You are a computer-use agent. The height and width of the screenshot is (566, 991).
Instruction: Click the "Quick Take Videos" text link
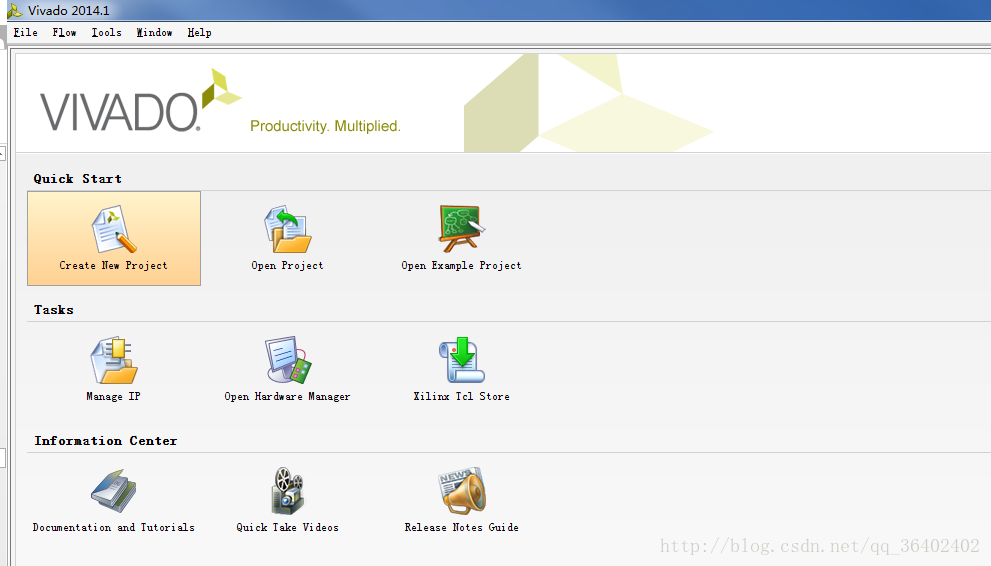click(288, 527)
